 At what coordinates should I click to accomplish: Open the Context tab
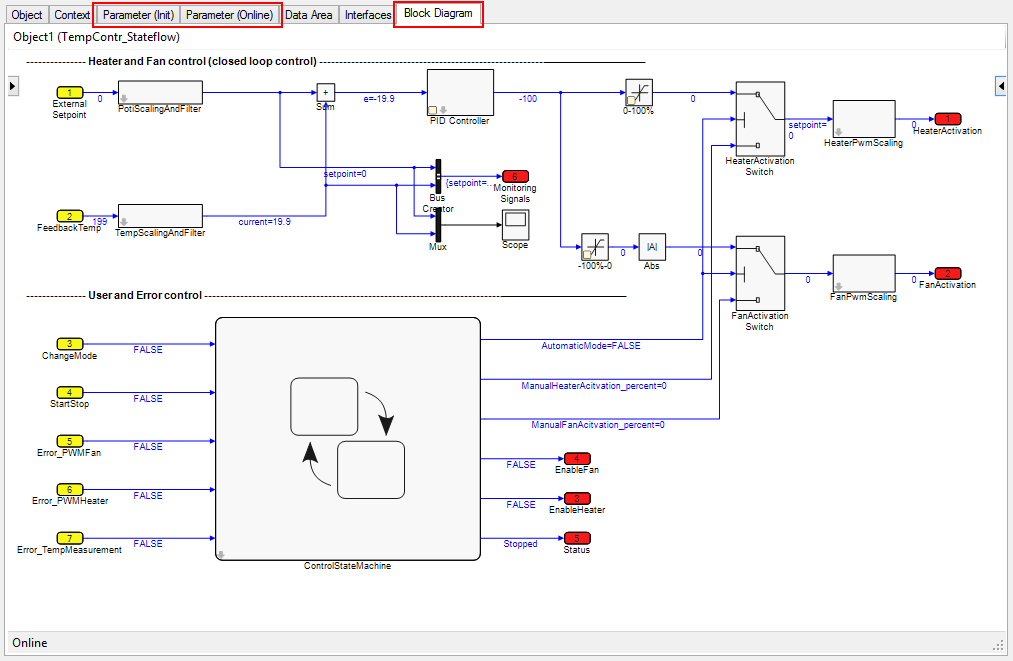click(x=71, y=14)
